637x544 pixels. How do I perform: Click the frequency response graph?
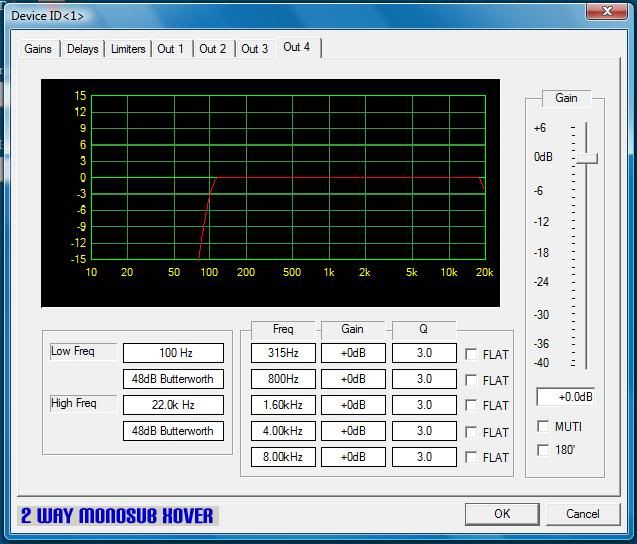pos(271,193)
